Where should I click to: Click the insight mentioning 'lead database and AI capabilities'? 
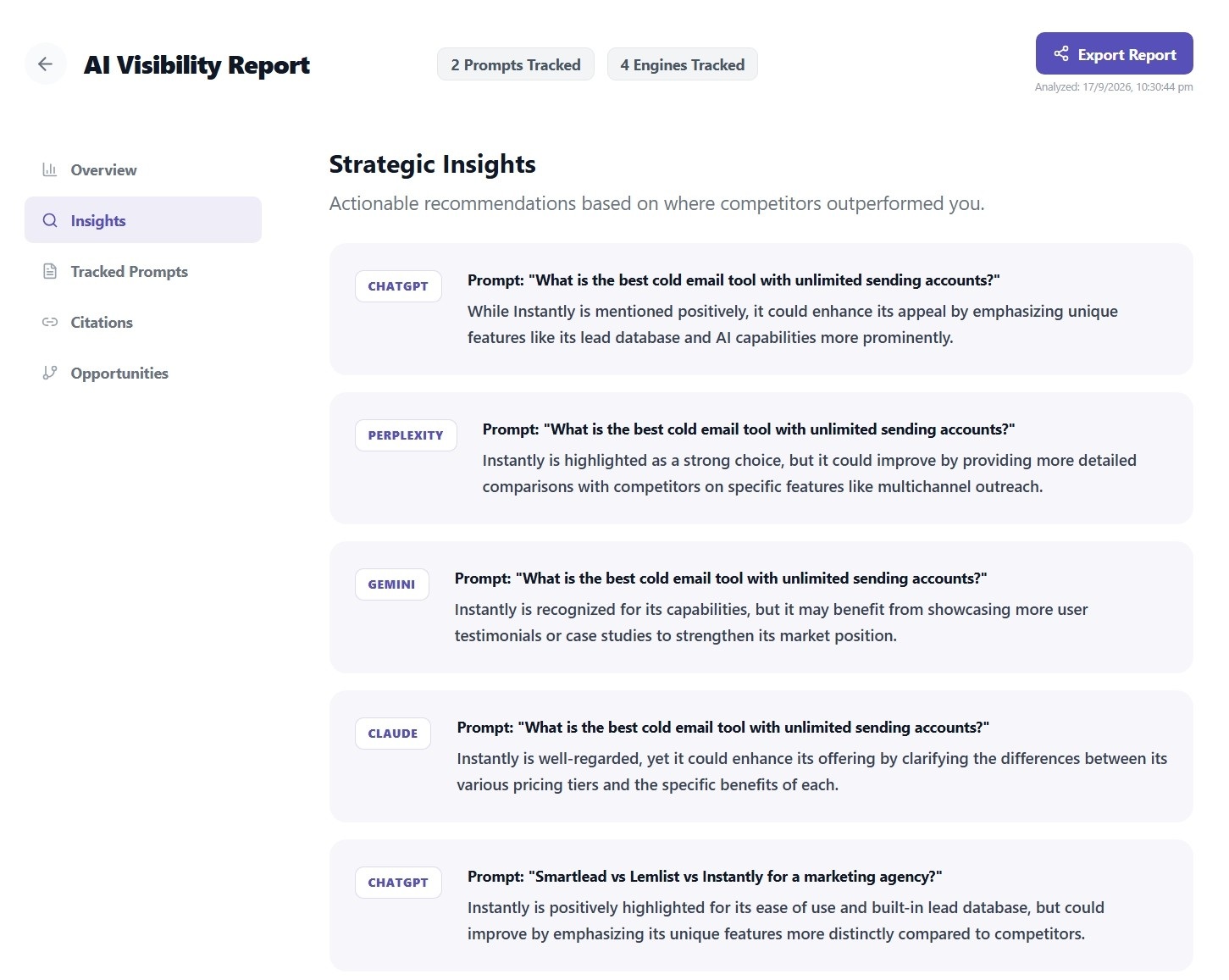tap(793, 324)
